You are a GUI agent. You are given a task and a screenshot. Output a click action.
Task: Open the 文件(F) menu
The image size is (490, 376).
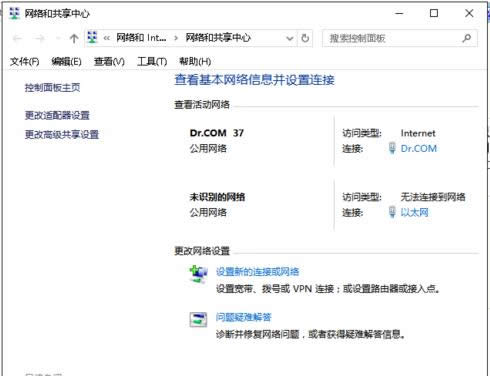click(25, 61)
